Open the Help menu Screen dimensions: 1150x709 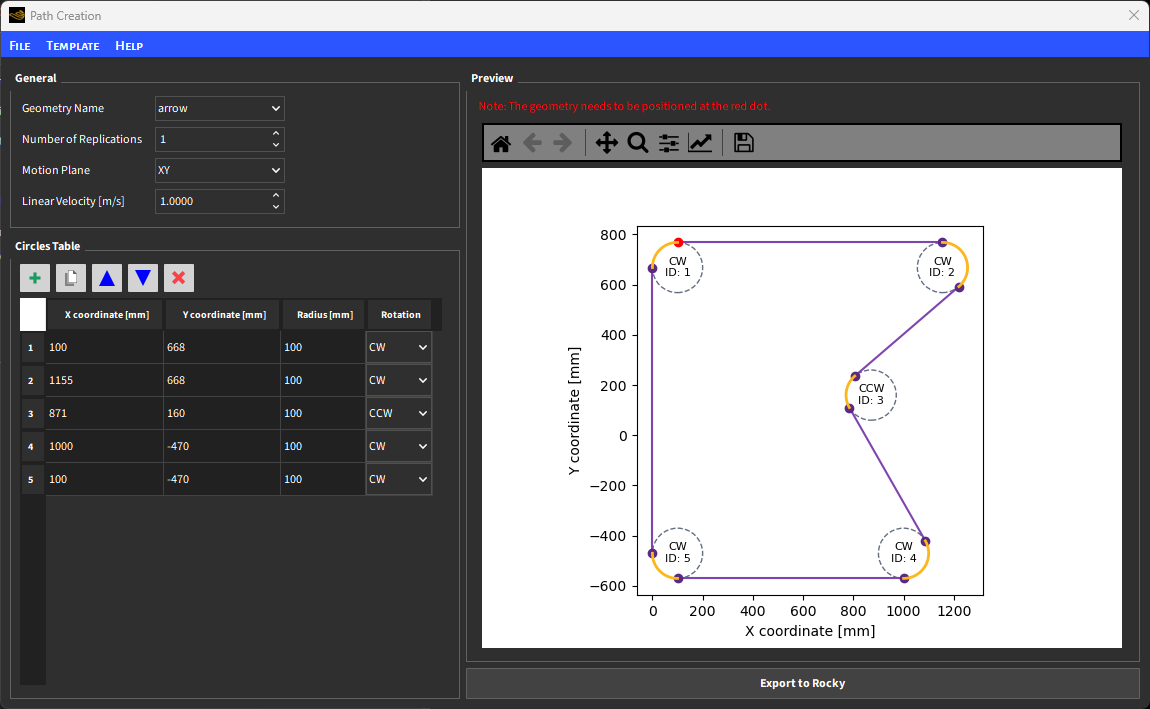(x=129, y=45)
